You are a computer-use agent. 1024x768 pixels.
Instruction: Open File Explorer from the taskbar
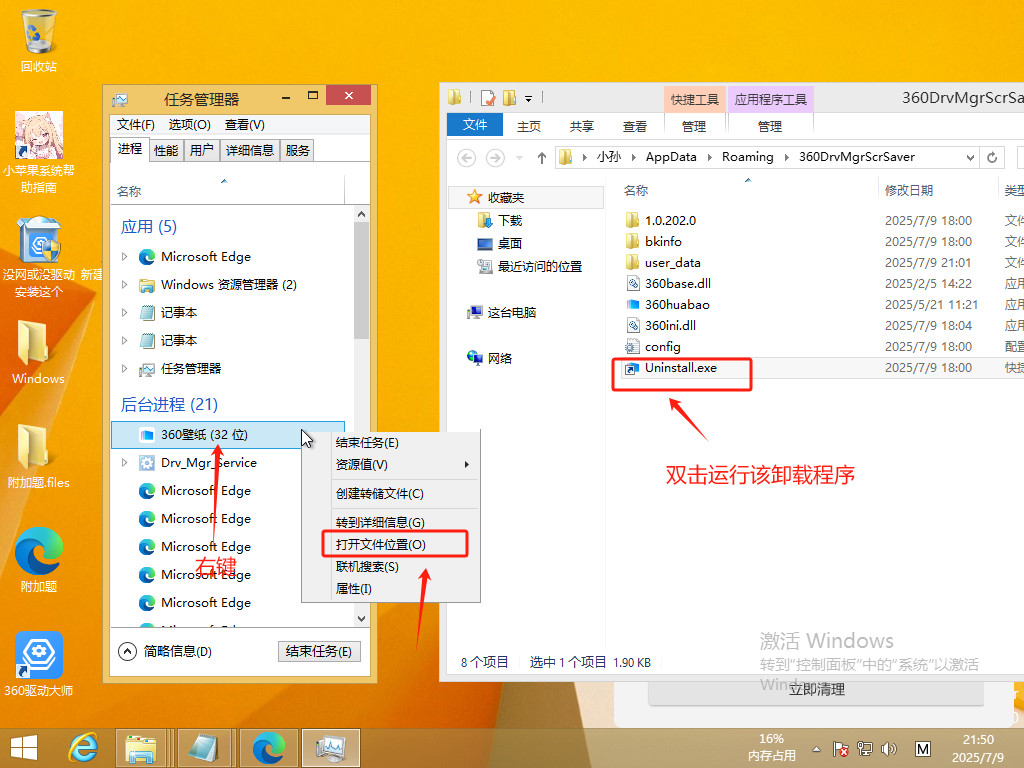(x=140, y=748)
